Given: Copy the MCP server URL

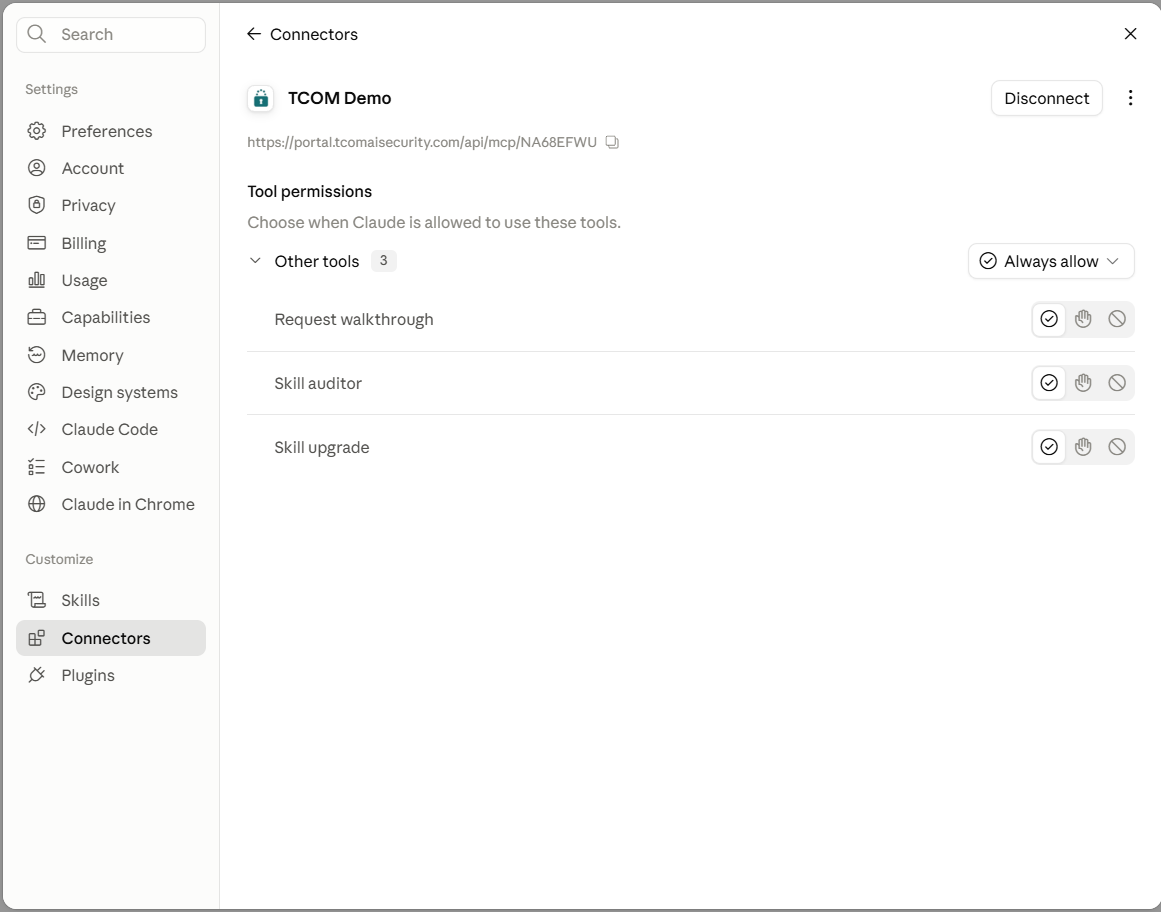Looking at the screenshot, I should (x=612, y=142).
